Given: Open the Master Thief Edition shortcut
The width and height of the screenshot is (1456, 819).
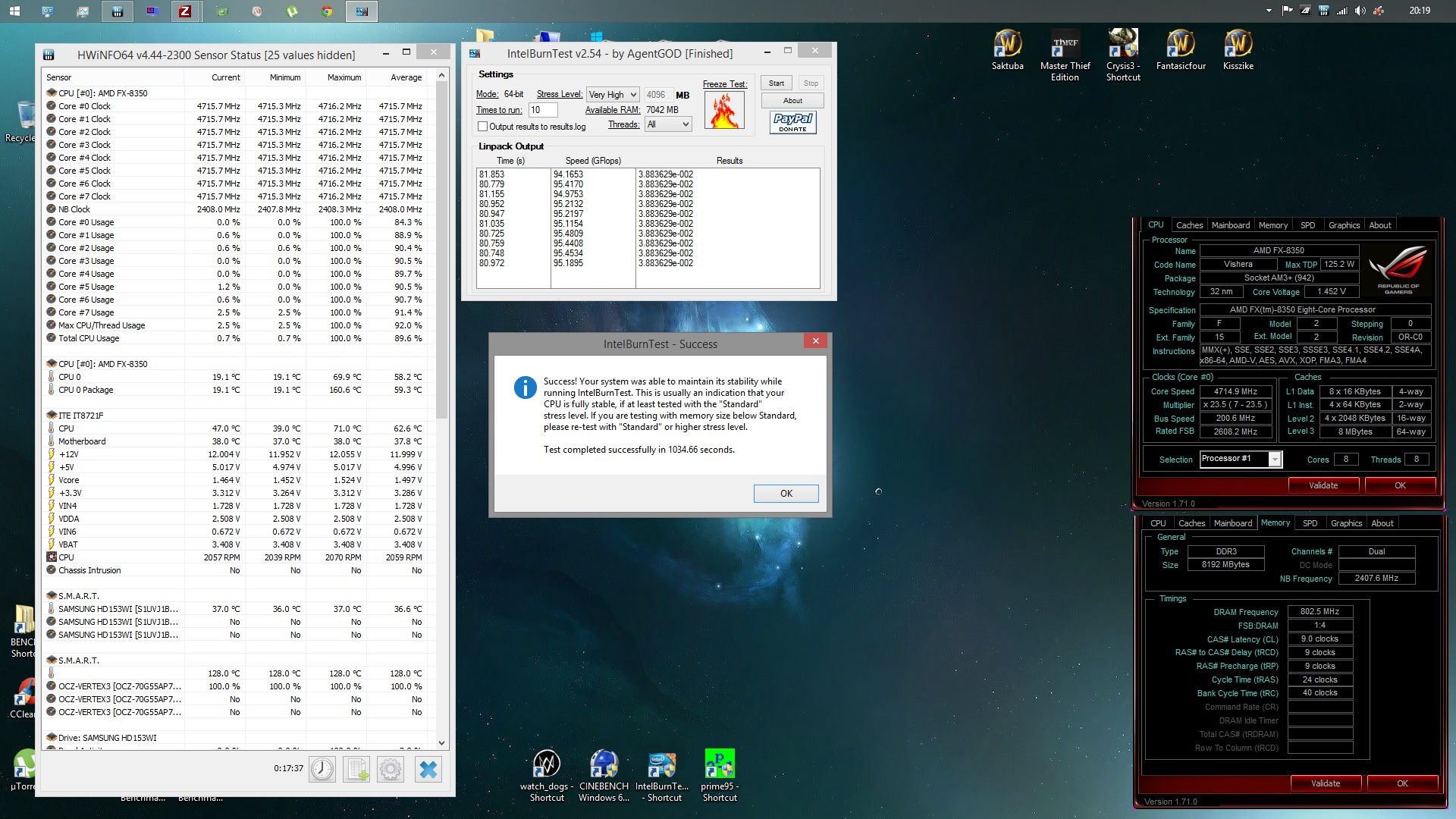Looking at the screenshot, I should [1065, 55].
